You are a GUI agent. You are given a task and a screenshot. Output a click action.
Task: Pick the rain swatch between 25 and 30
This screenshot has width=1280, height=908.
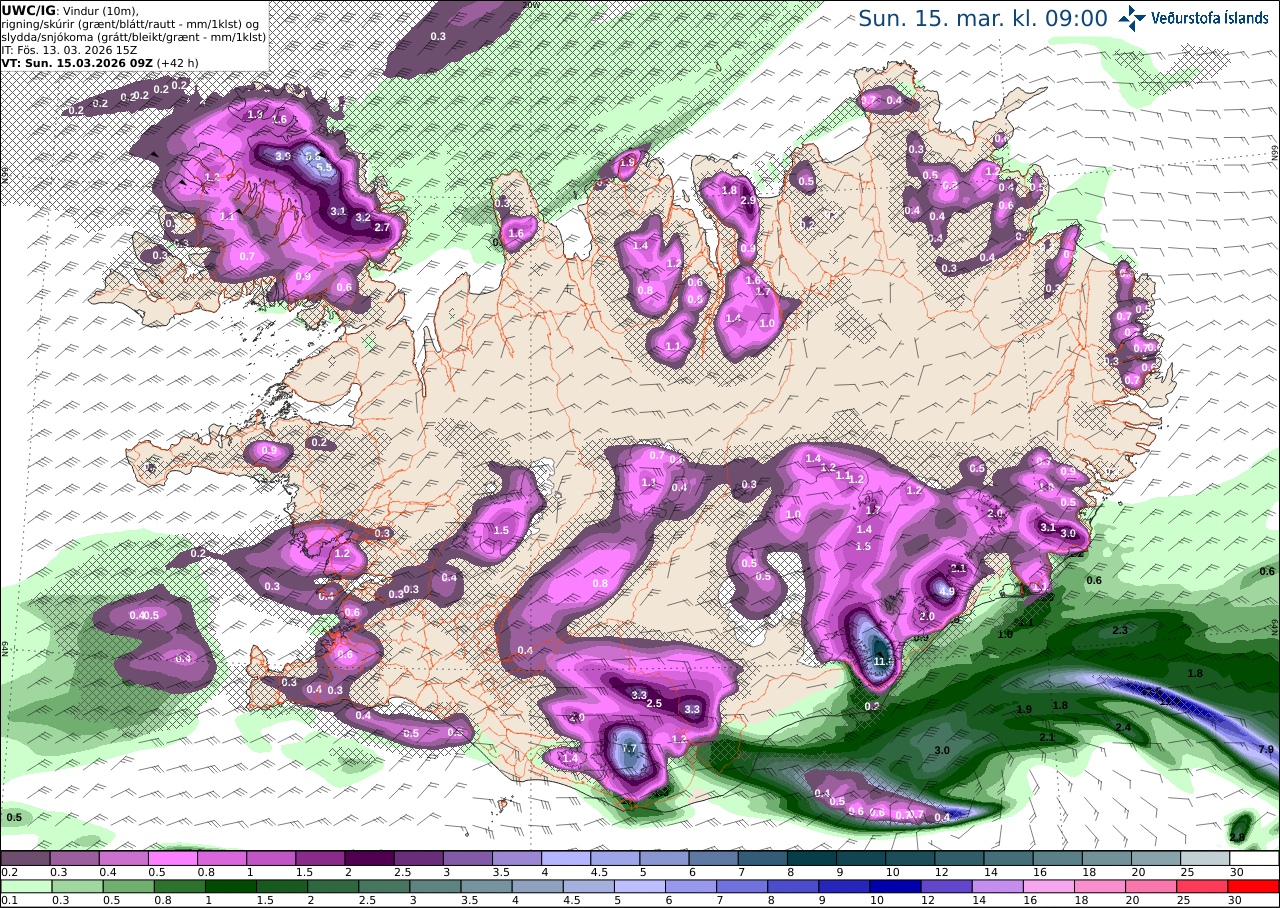click(1205, 886)
